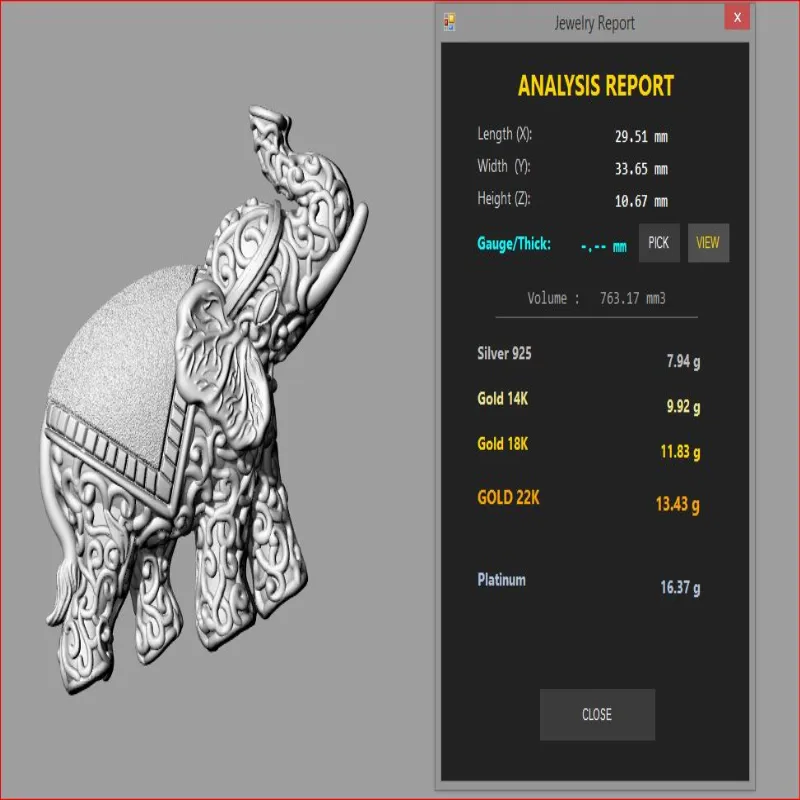This screenshot has height=800, width=800.
Task: Click the Width (Y) value 33.65 mm
Action: [x=641, y=169]
